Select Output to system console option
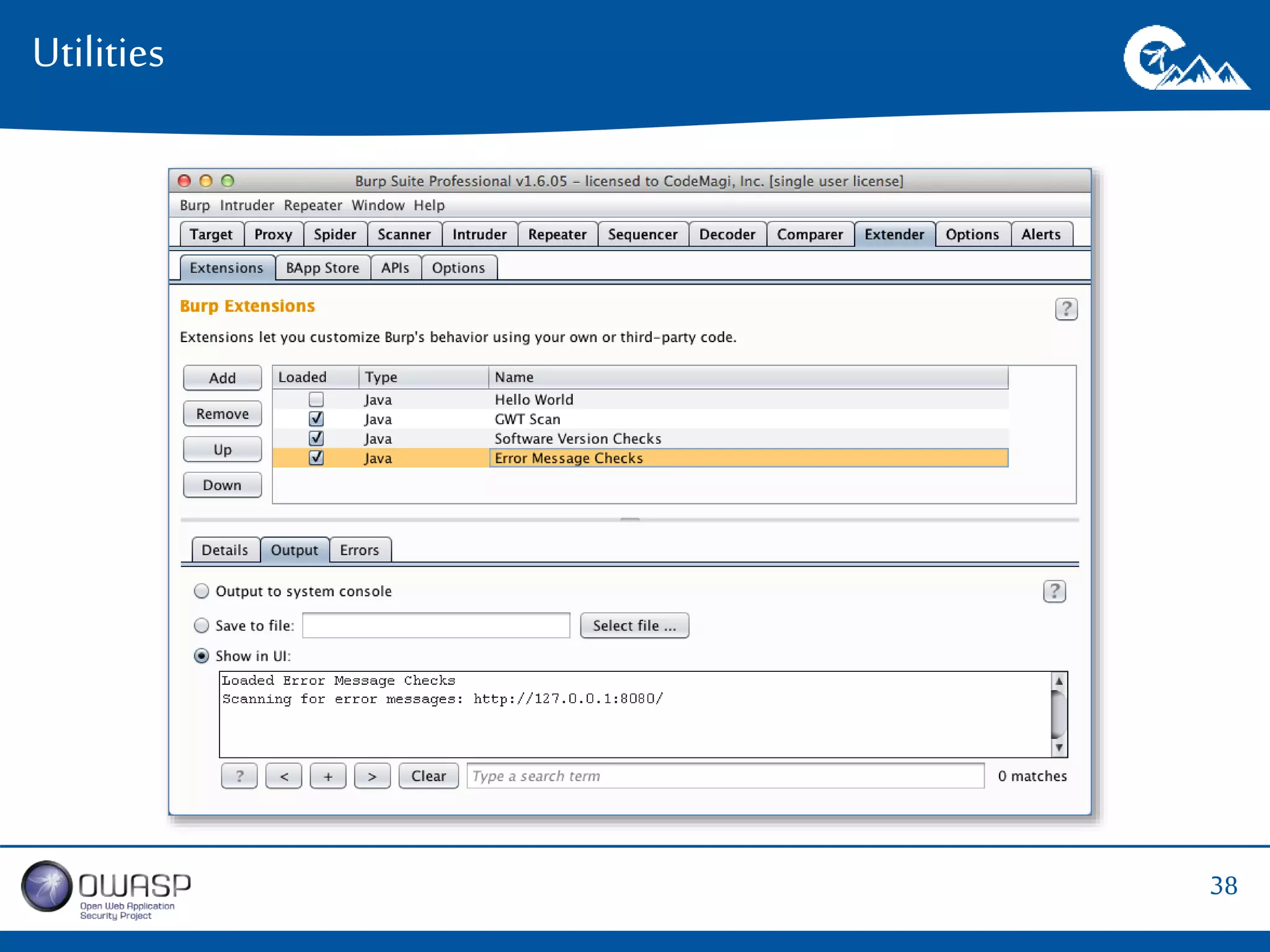 tap(202, 591)
